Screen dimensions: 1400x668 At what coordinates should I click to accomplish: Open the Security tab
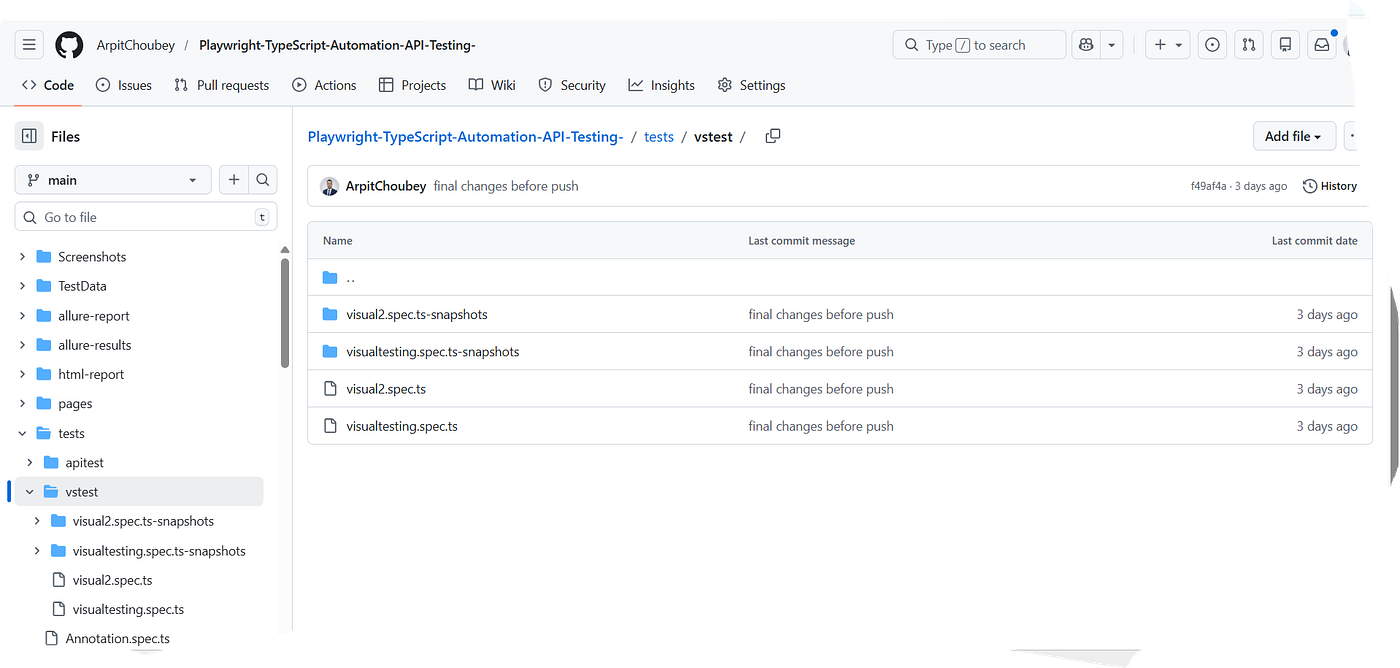pos(572,85)
